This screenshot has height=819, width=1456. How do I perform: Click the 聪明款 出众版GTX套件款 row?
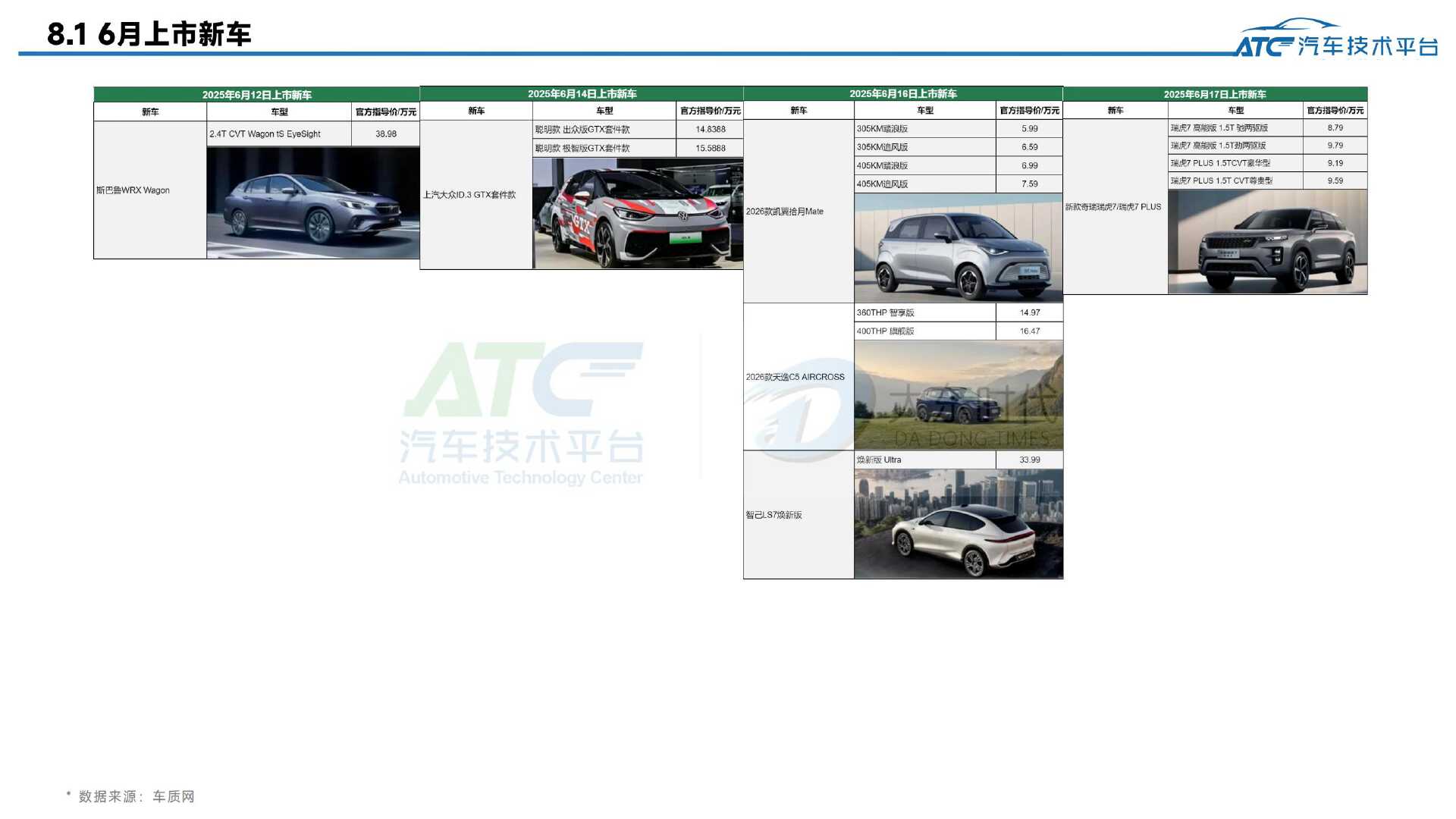[604, 130]
